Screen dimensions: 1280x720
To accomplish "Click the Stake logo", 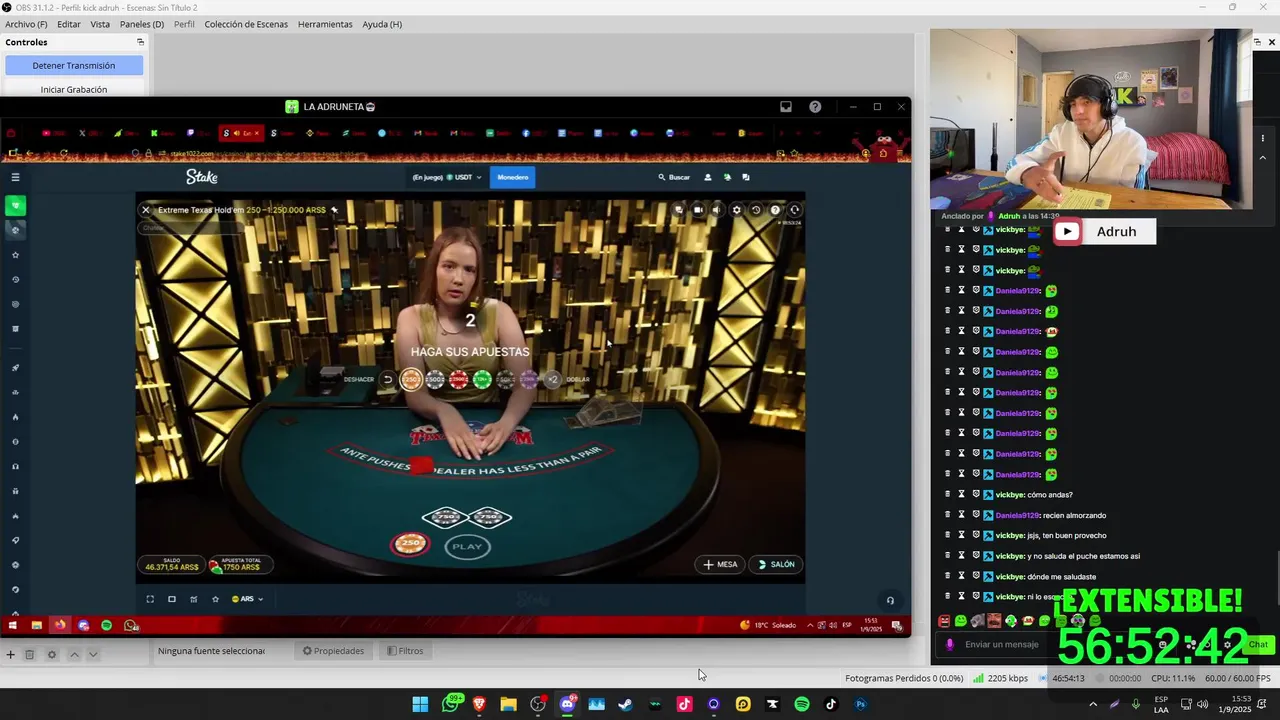I will [x=202, y=177].
